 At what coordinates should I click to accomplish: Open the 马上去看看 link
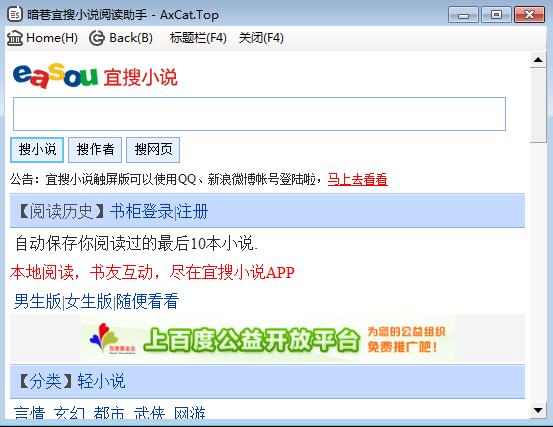point(358,179)
